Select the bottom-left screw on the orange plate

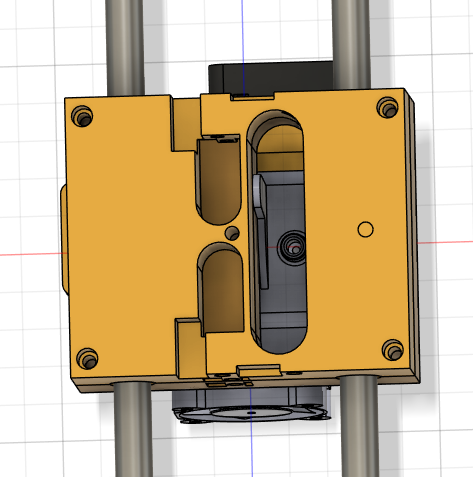[87, 358]
